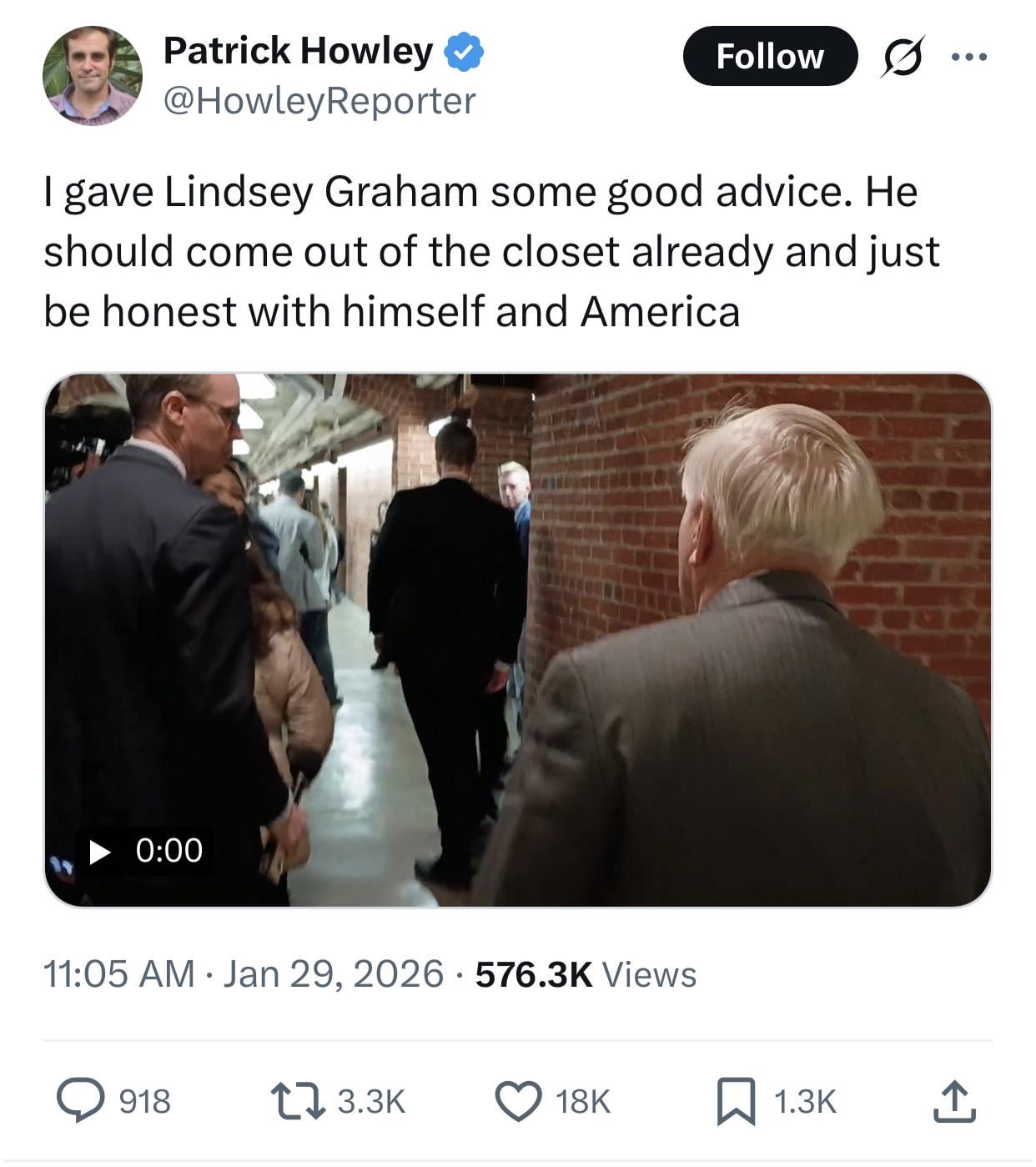This screenshot has width=1036, height=1167.
Task: Open the 11:05 AM timestamp link
Action: (118, 973)
